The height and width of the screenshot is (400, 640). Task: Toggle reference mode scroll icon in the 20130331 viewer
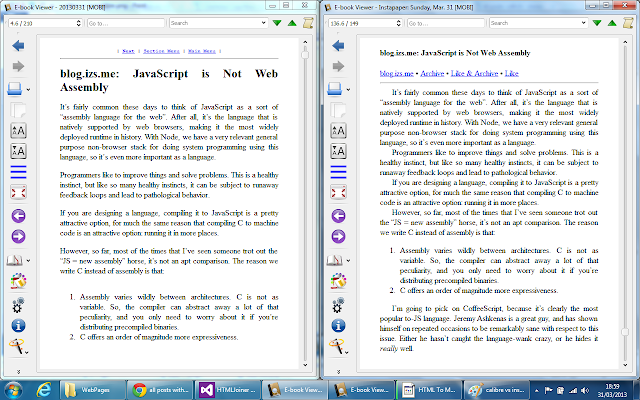[308, 23]
